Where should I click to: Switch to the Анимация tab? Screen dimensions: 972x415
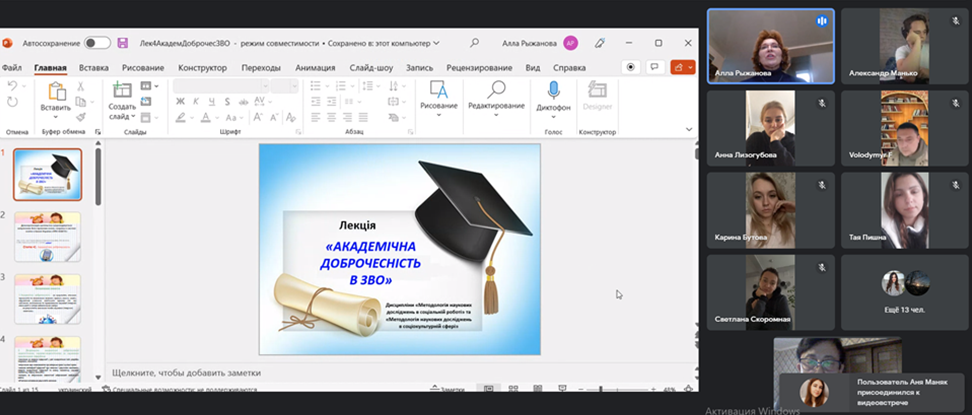(x=315, y=68)
